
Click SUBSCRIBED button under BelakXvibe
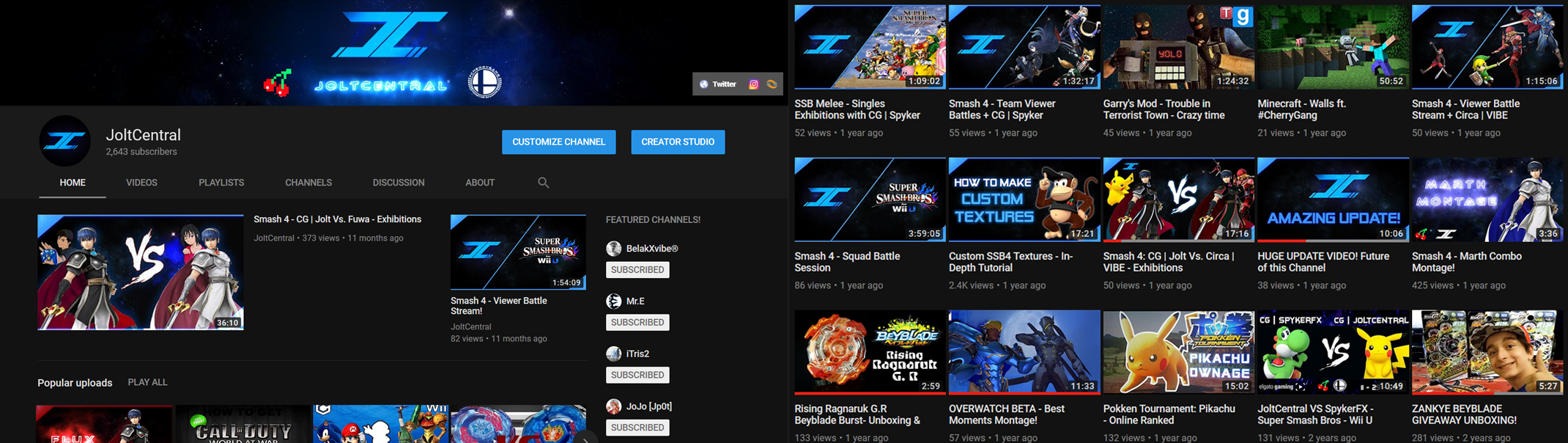(637, 270)
